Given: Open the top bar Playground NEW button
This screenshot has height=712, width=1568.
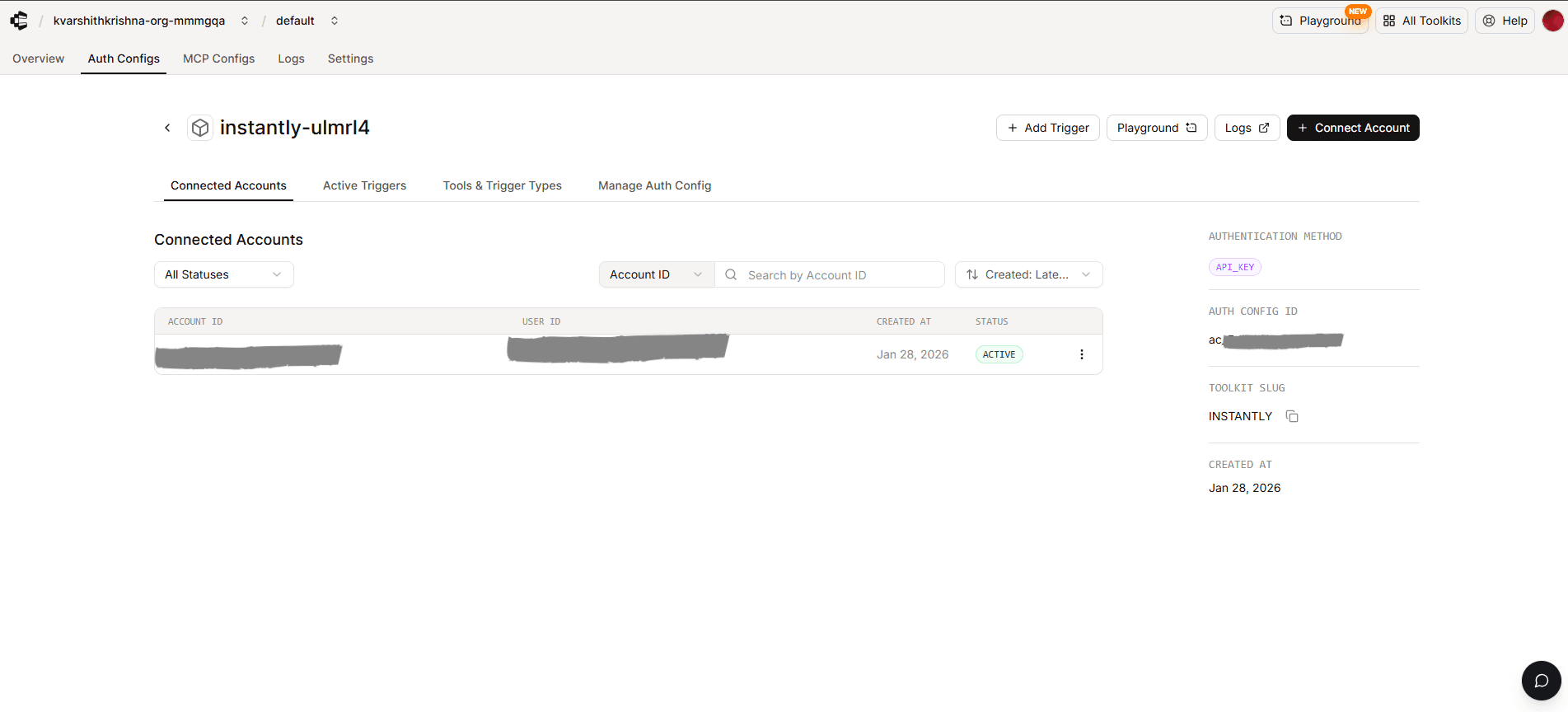Looking at the screenshot, I should tap(1320, 21).
